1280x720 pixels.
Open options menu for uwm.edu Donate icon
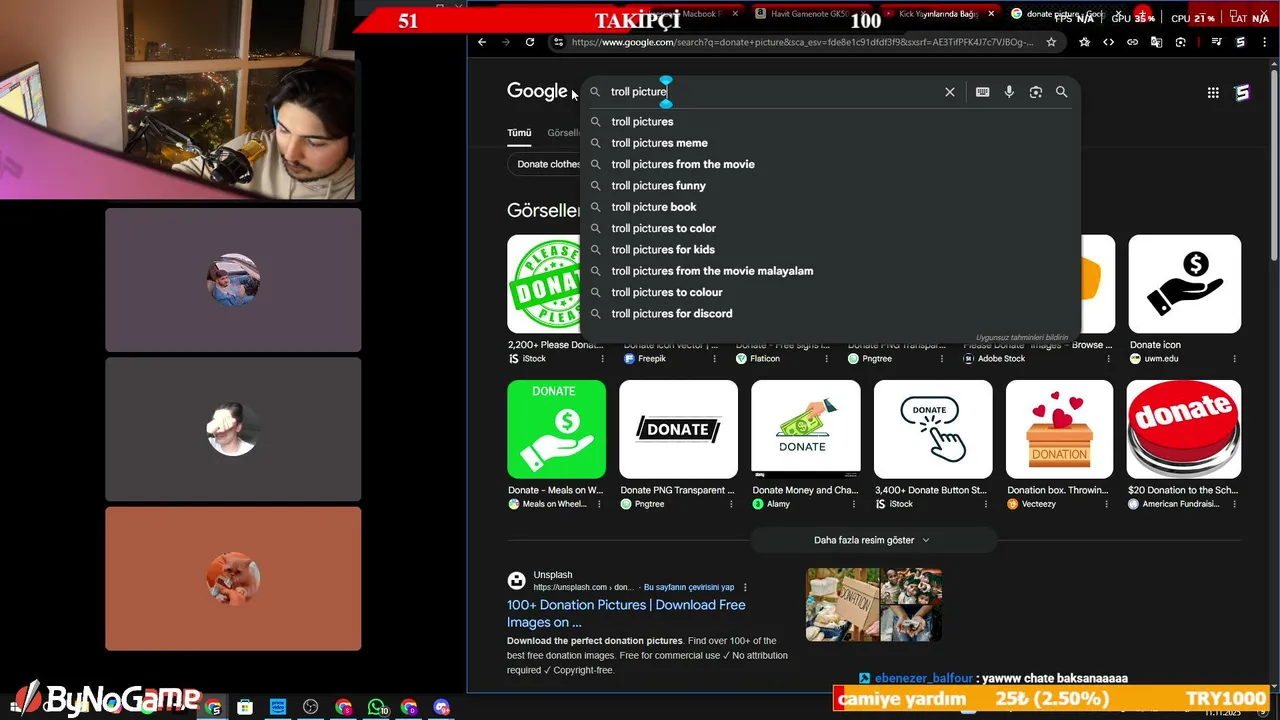tap(1236, 359)
